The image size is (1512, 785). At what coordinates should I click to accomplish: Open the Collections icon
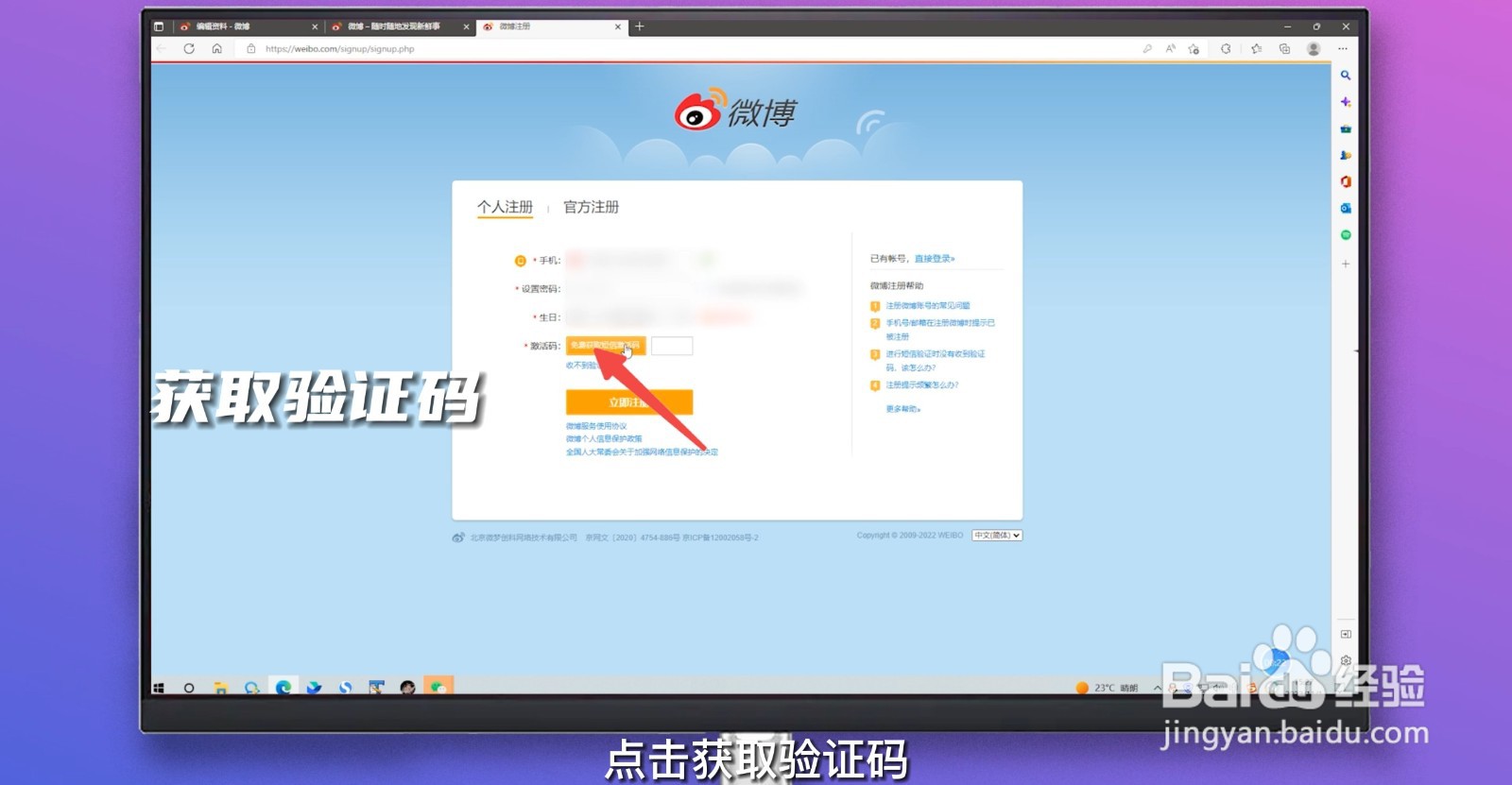point(1284,49)
